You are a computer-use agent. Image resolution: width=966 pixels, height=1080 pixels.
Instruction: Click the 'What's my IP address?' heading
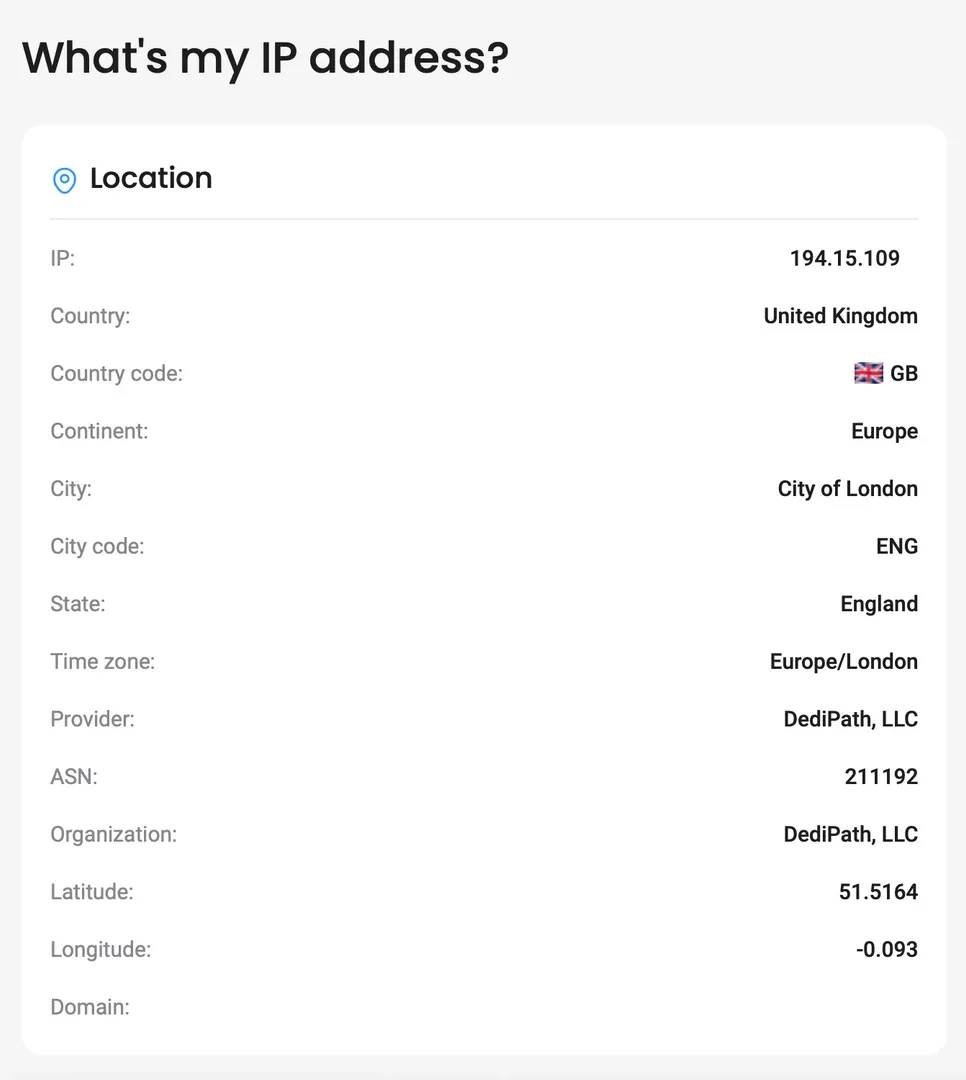pos(265,58)
